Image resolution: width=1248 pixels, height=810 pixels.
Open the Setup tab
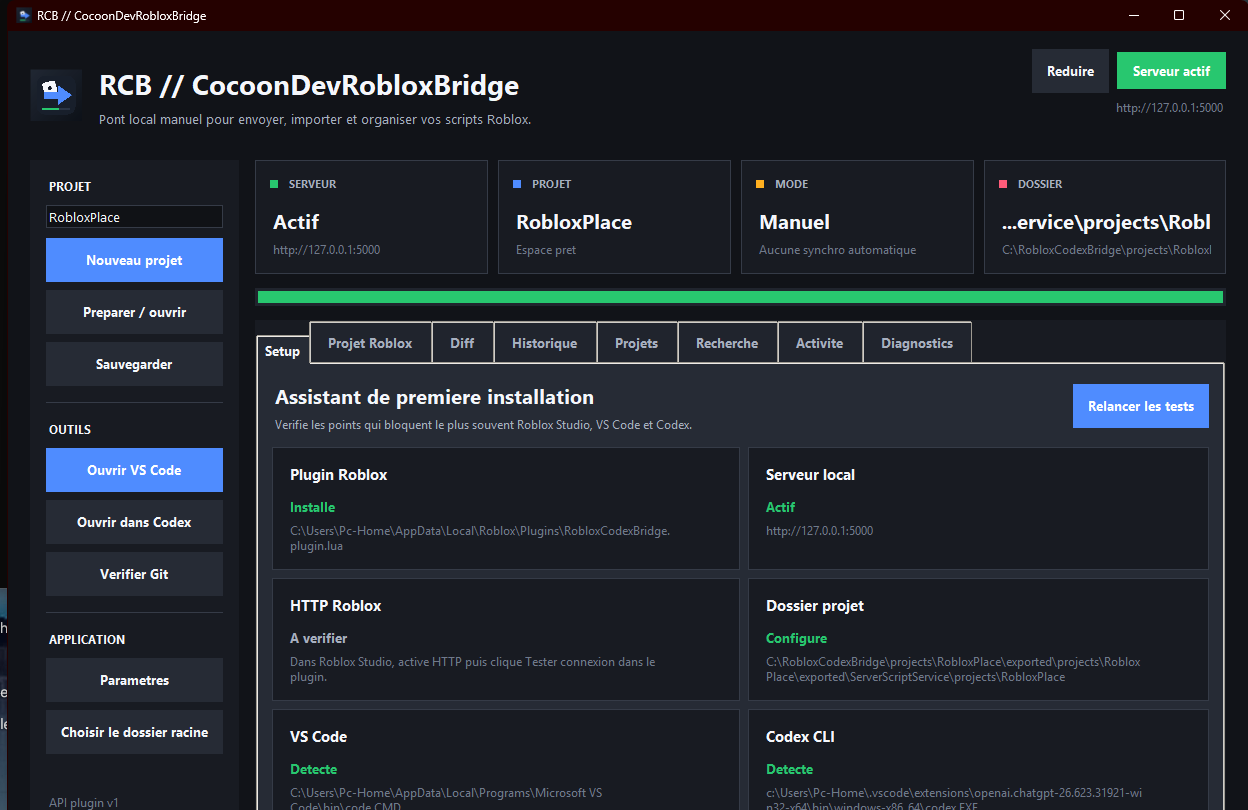[x=282, y=351]
